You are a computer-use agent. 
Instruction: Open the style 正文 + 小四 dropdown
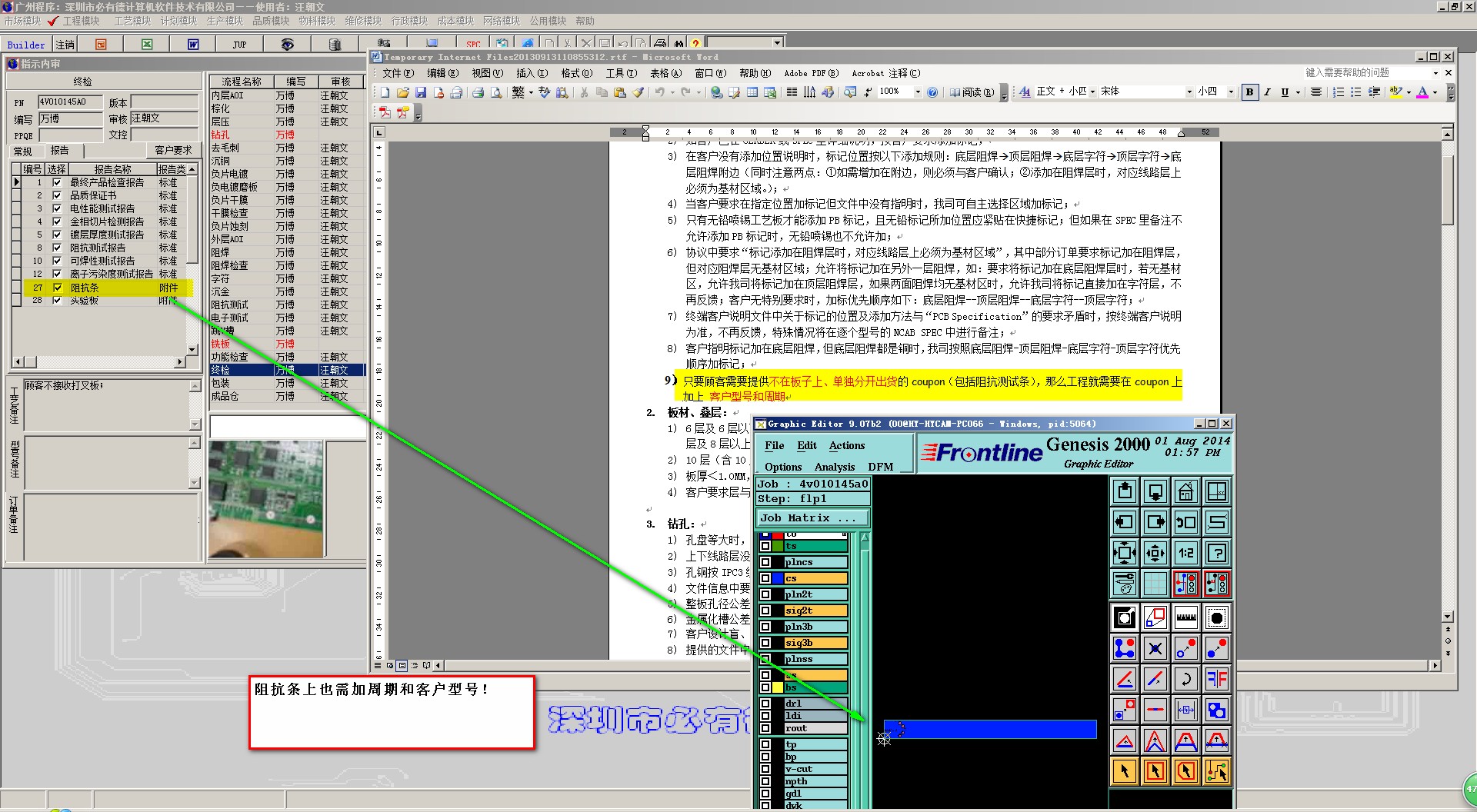pyautogui.click(x=1092, y=92)
